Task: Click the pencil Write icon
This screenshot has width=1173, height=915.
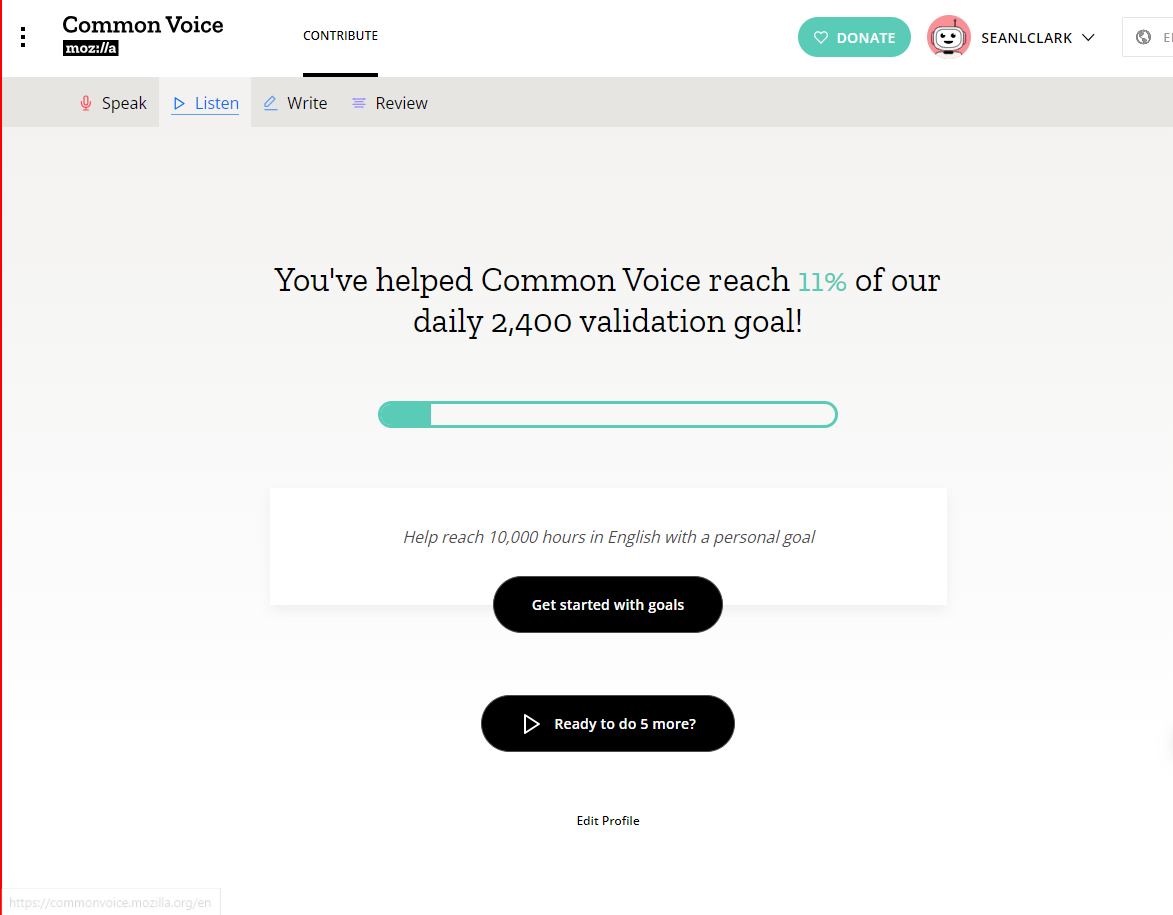Action: 271,102
